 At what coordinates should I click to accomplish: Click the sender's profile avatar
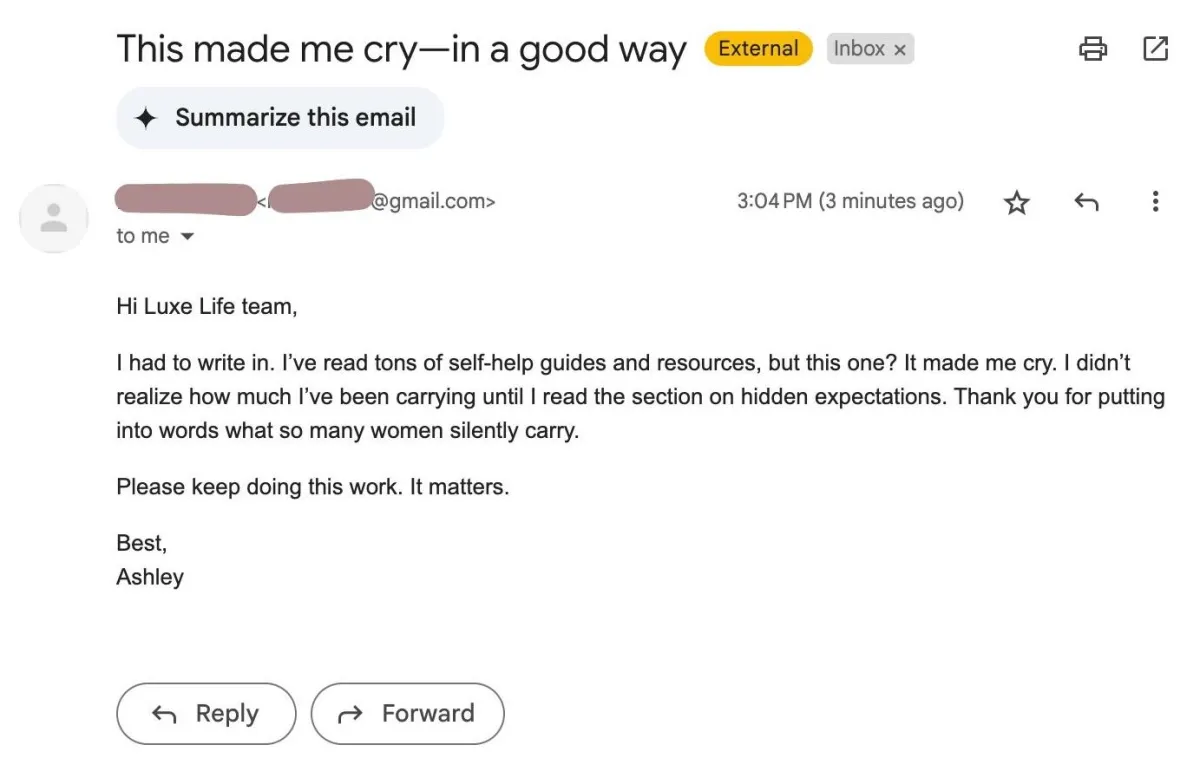[x=54, y=218]
